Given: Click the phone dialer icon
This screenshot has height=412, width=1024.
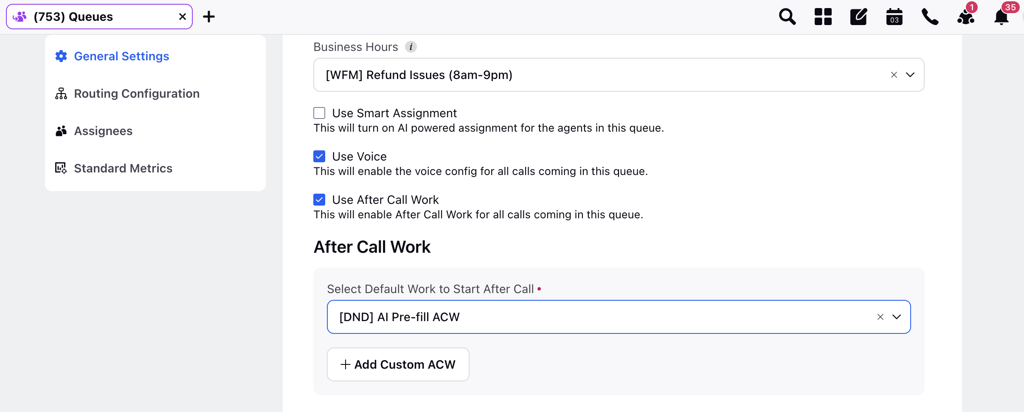Looking at the screenshot, I should click(930, 17).
